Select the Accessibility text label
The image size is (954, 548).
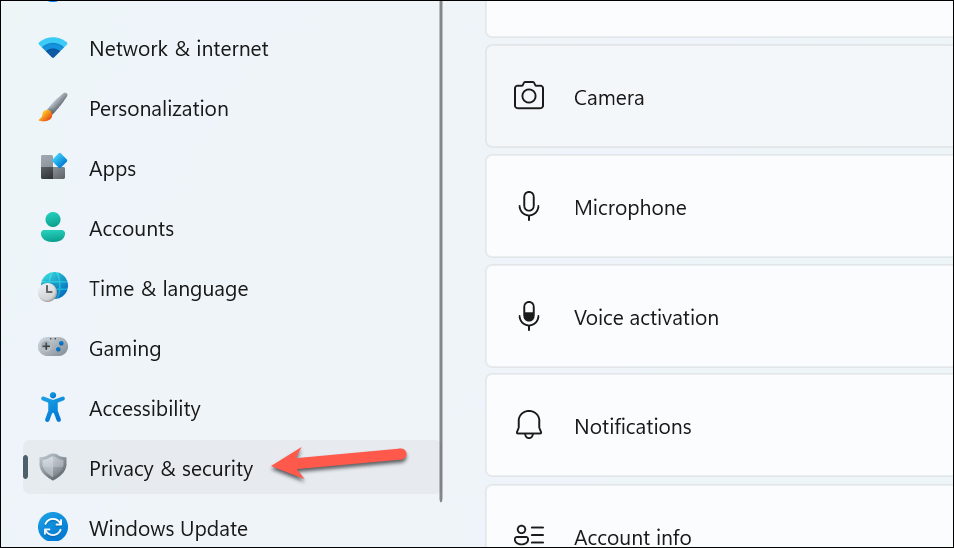point(145,409)
